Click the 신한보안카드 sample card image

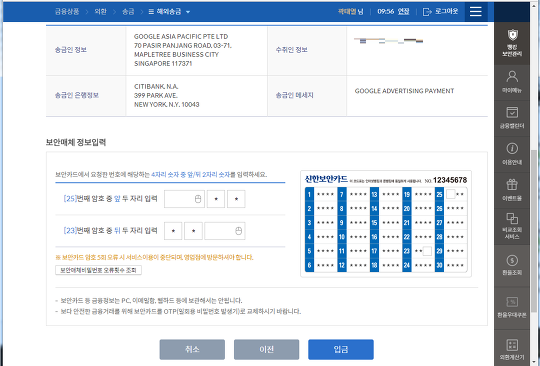click(386, 223)
